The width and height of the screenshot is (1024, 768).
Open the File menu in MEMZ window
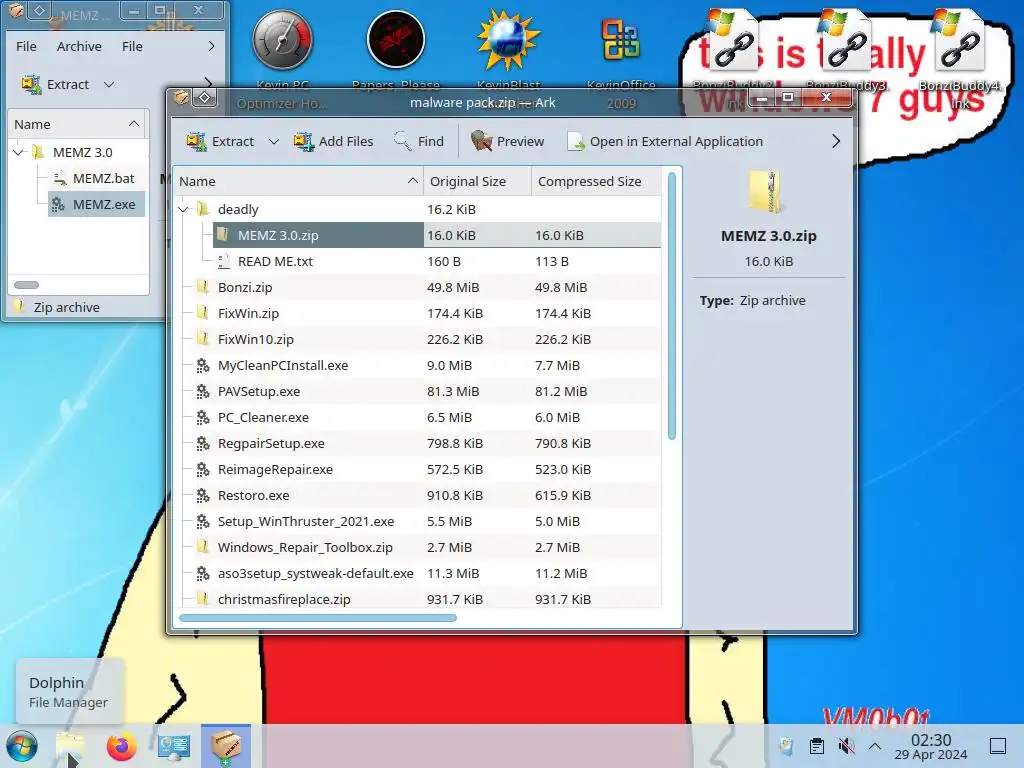tap(26, 46)
